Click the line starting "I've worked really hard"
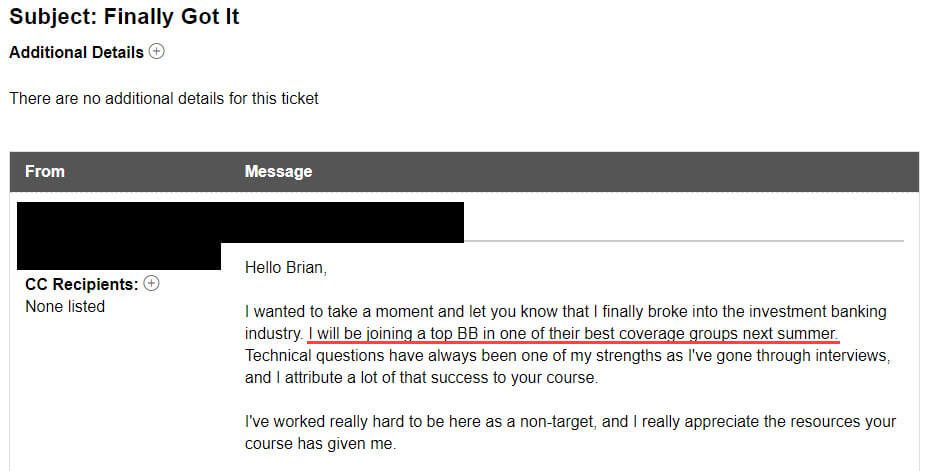This screenshot has height=471, width=926. pyautogui.click(x=570, y=421)
